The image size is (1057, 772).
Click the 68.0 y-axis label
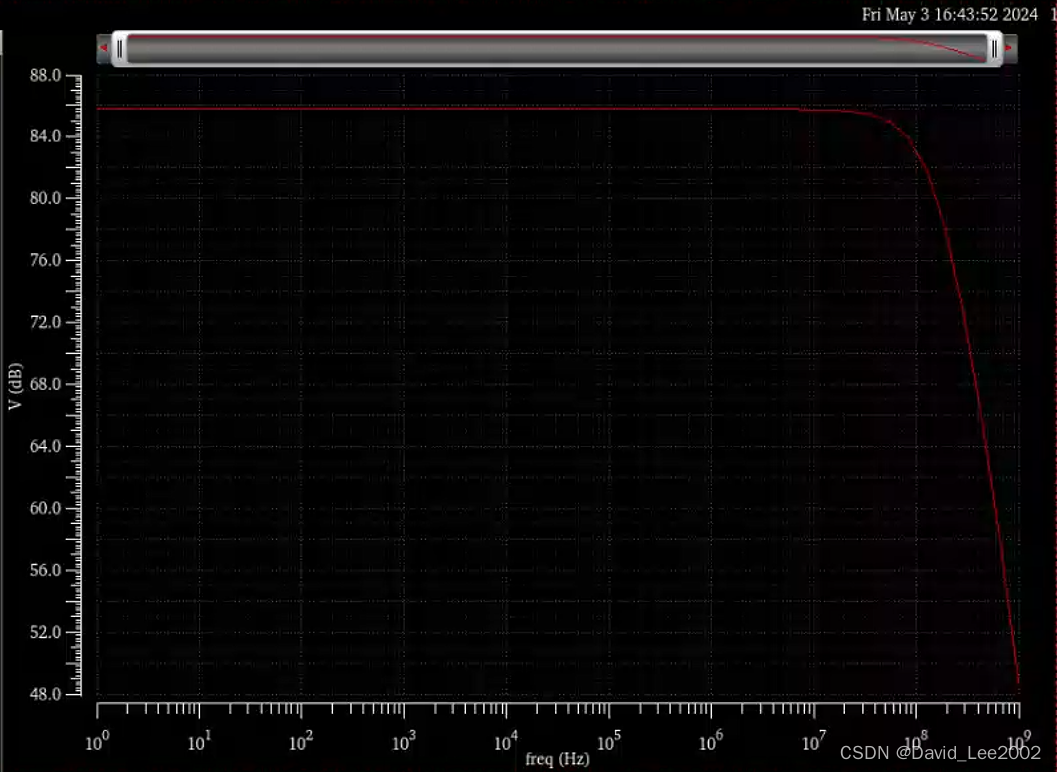pyautogui.click(x=45, y=384)
